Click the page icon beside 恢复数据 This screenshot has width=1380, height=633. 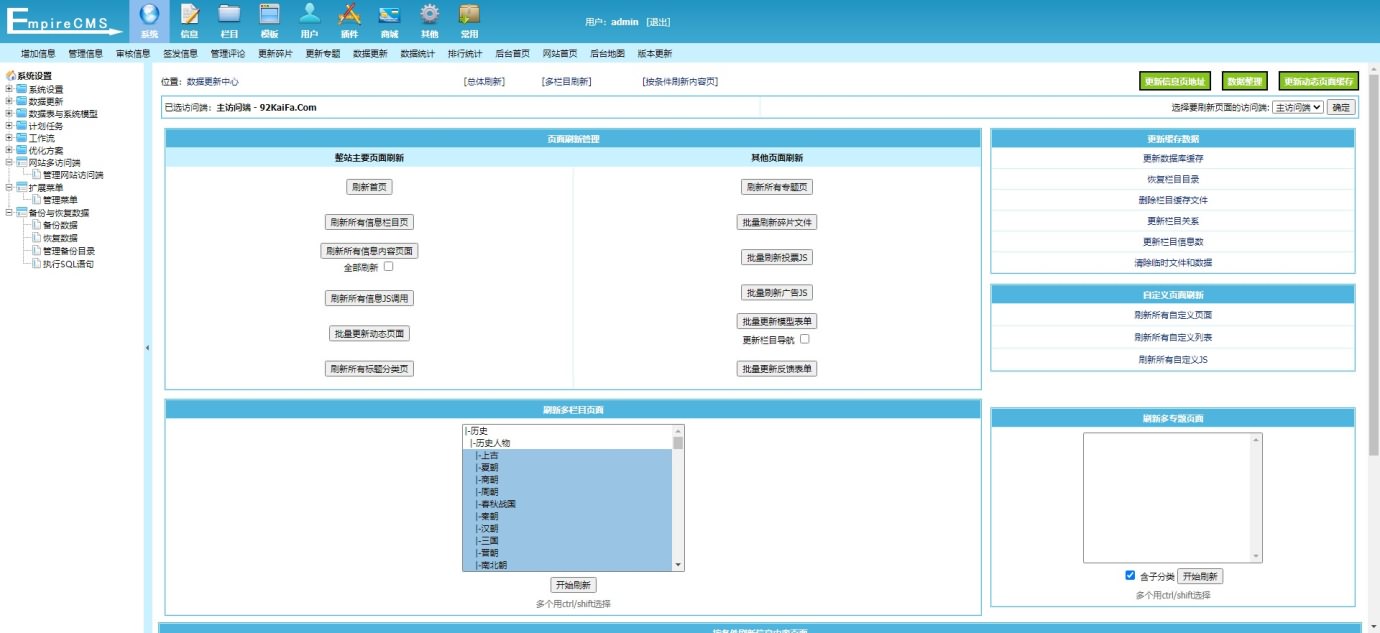click(36, 238)
